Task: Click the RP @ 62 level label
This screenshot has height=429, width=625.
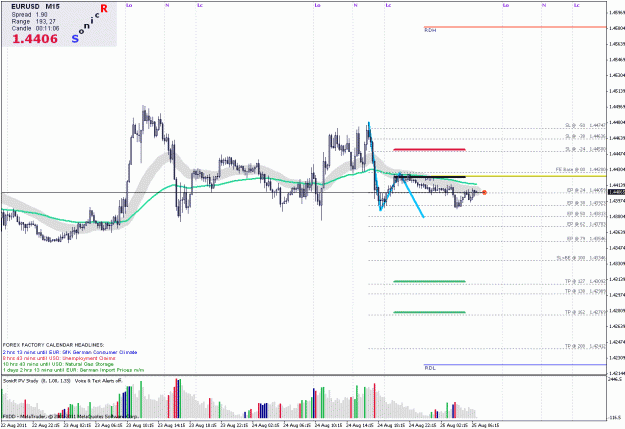Action: [x=586, y=224]
